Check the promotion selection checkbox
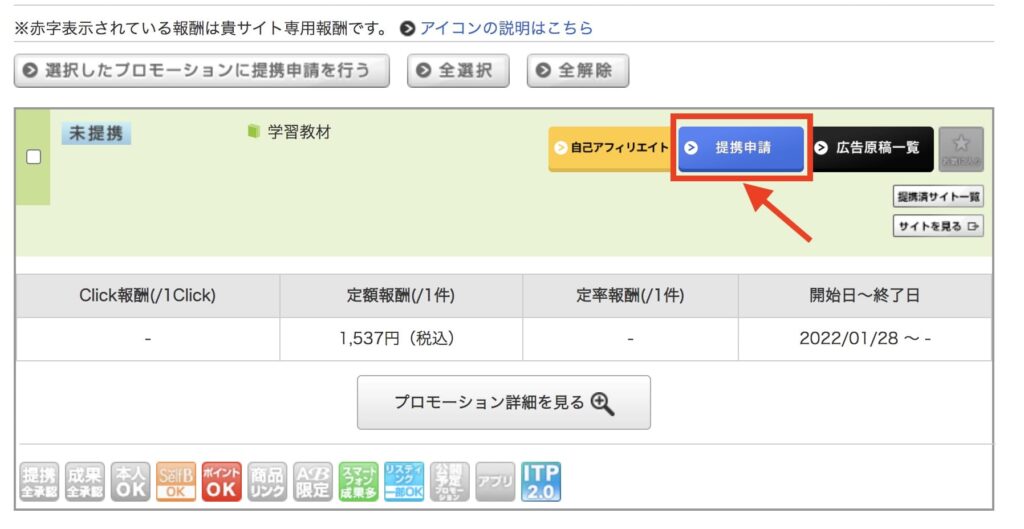 [33, 157]
